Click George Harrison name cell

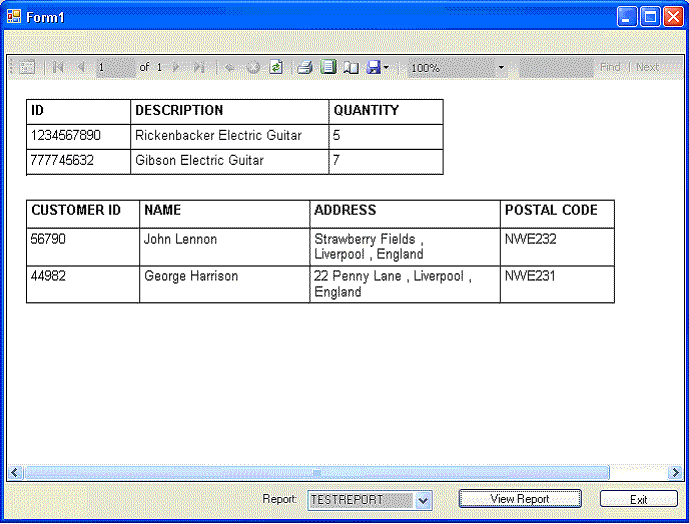click(x=225, y=284)
